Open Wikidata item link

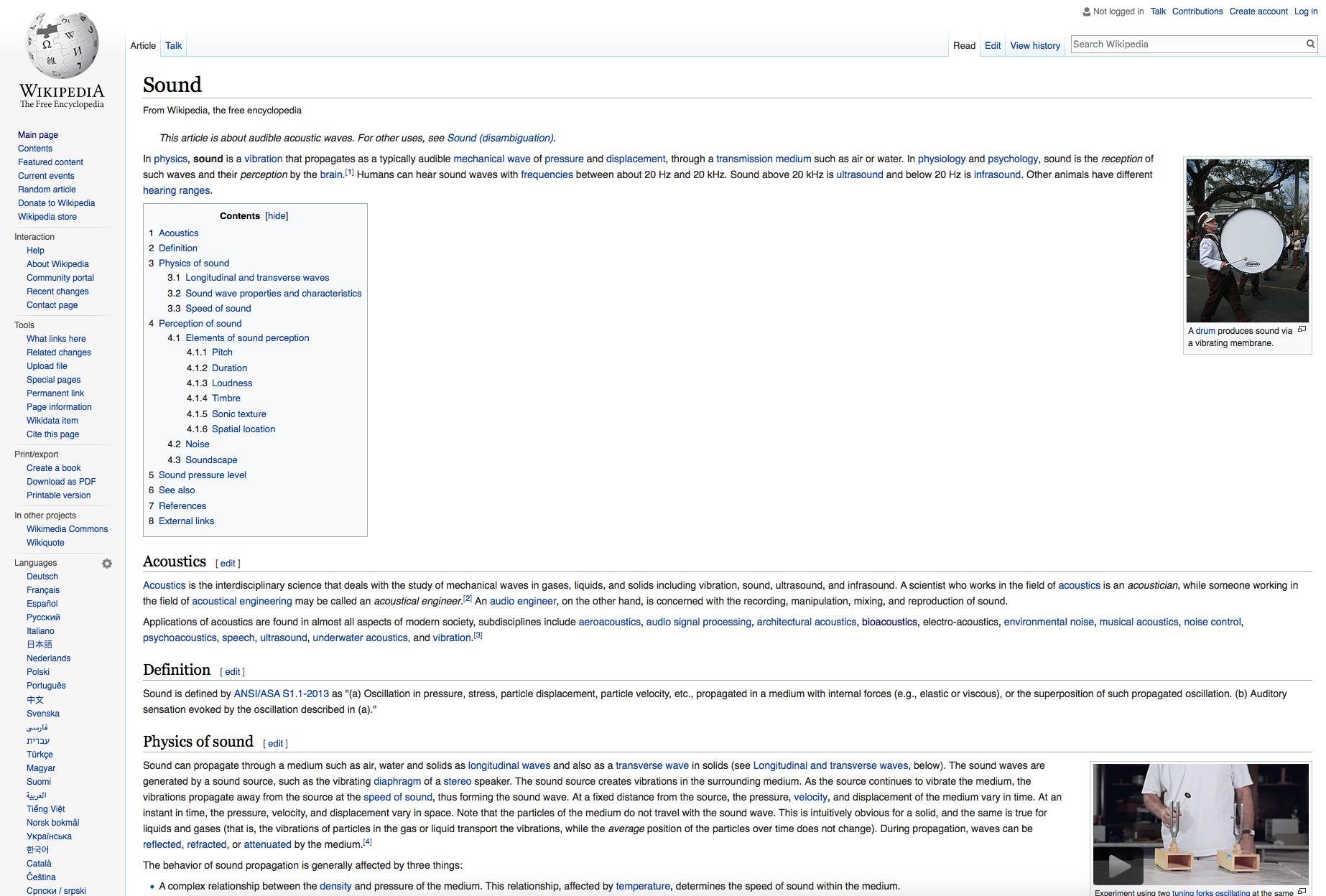[52, 421]
